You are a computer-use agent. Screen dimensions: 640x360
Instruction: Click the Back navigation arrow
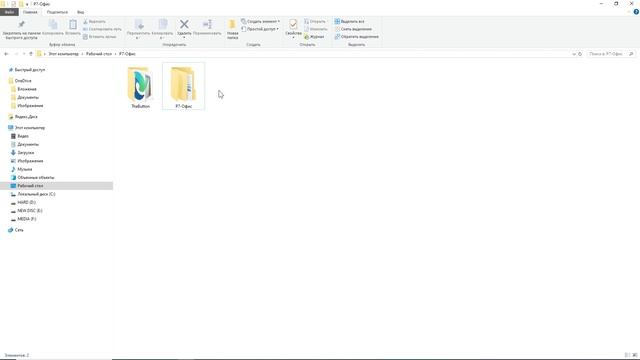[x=6, y=54]
